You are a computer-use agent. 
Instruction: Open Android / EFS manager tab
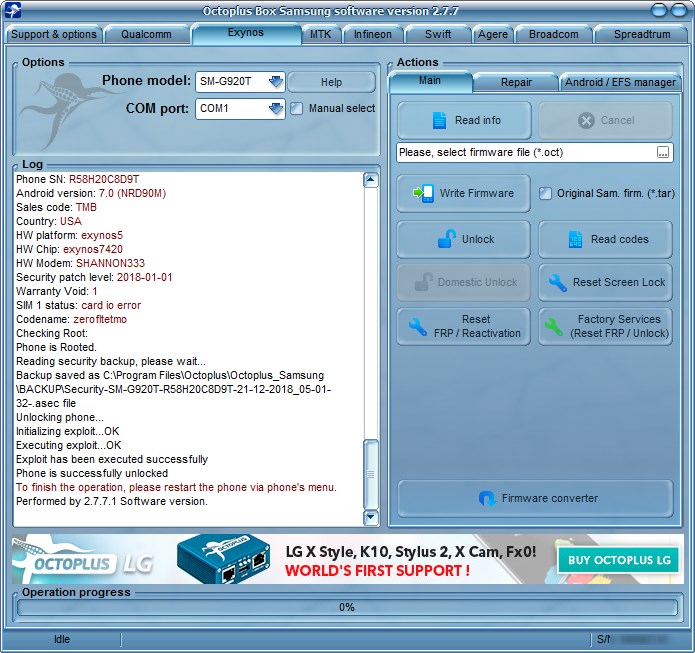coord(620,82)
